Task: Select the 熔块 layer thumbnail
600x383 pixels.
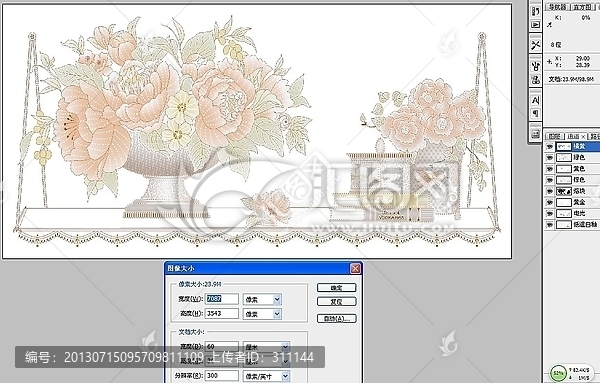Action: [563, 191]
